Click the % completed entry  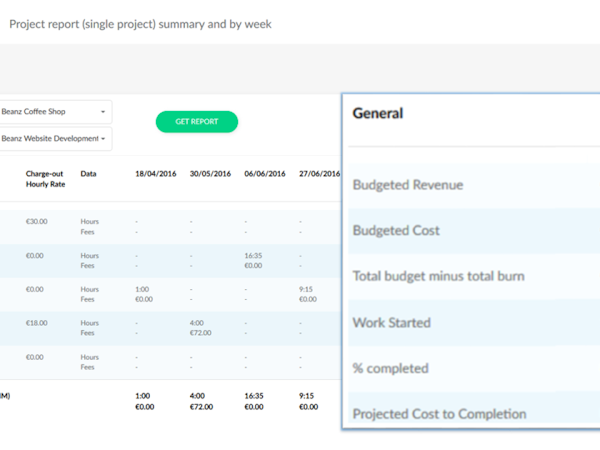391,369
